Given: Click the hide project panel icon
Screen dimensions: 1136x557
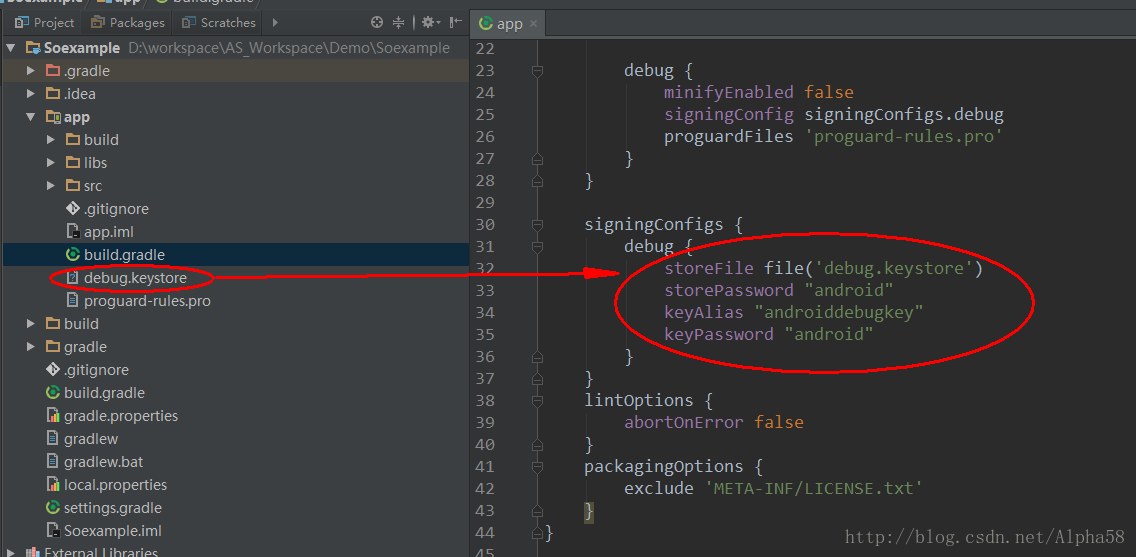Looking at the screenshot, I should [x=456, y=22].
